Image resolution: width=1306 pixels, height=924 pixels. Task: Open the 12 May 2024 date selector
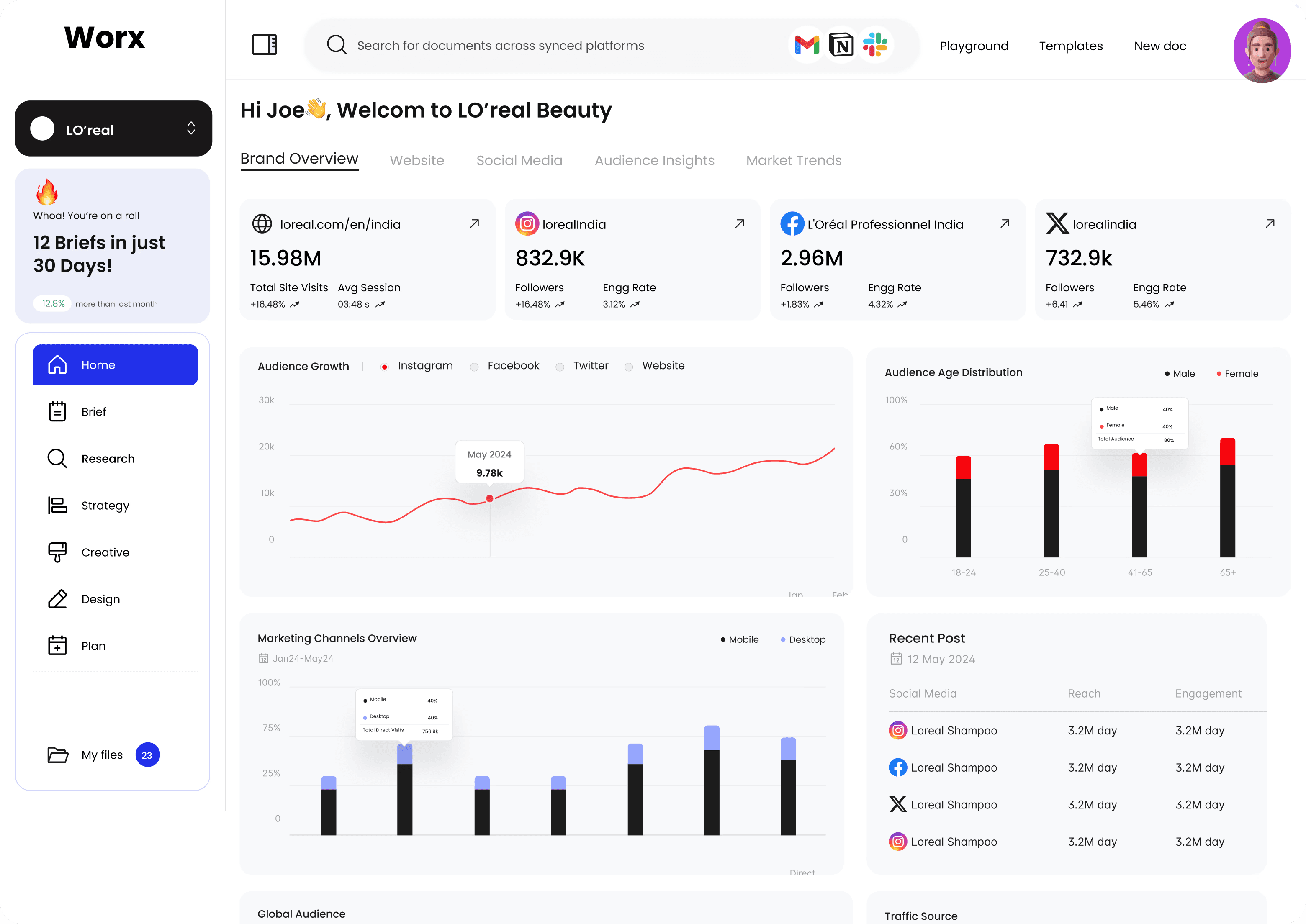tap(932, 659)
